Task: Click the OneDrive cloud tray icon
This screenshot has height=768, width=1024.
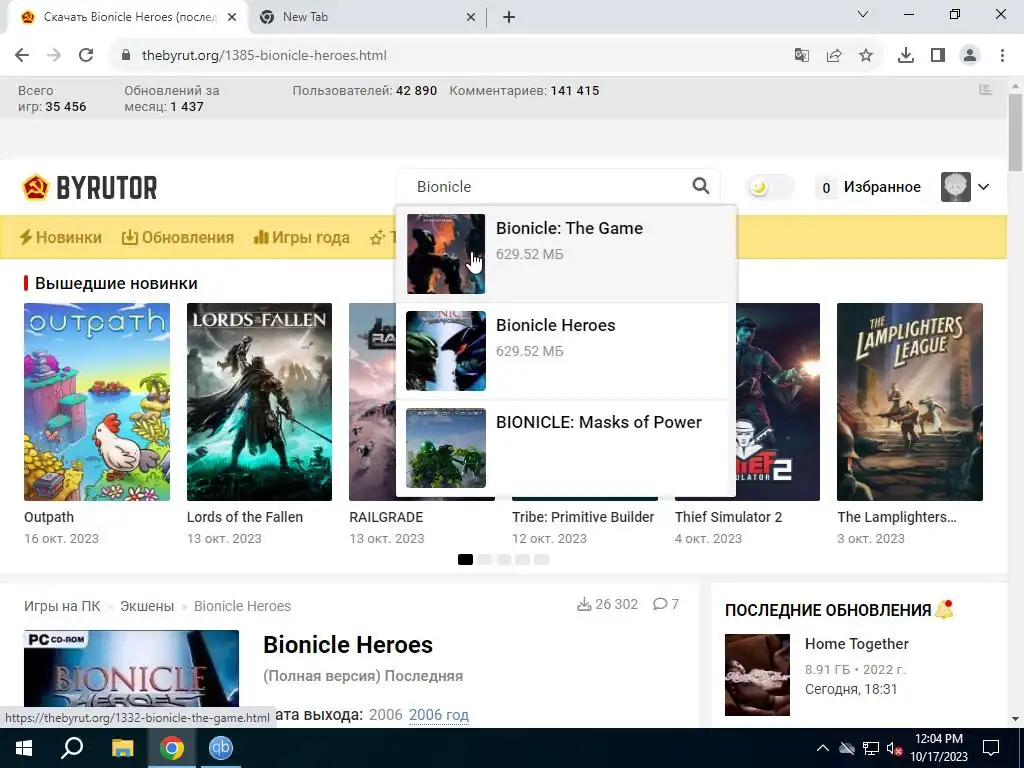Action: coord(847,748)
